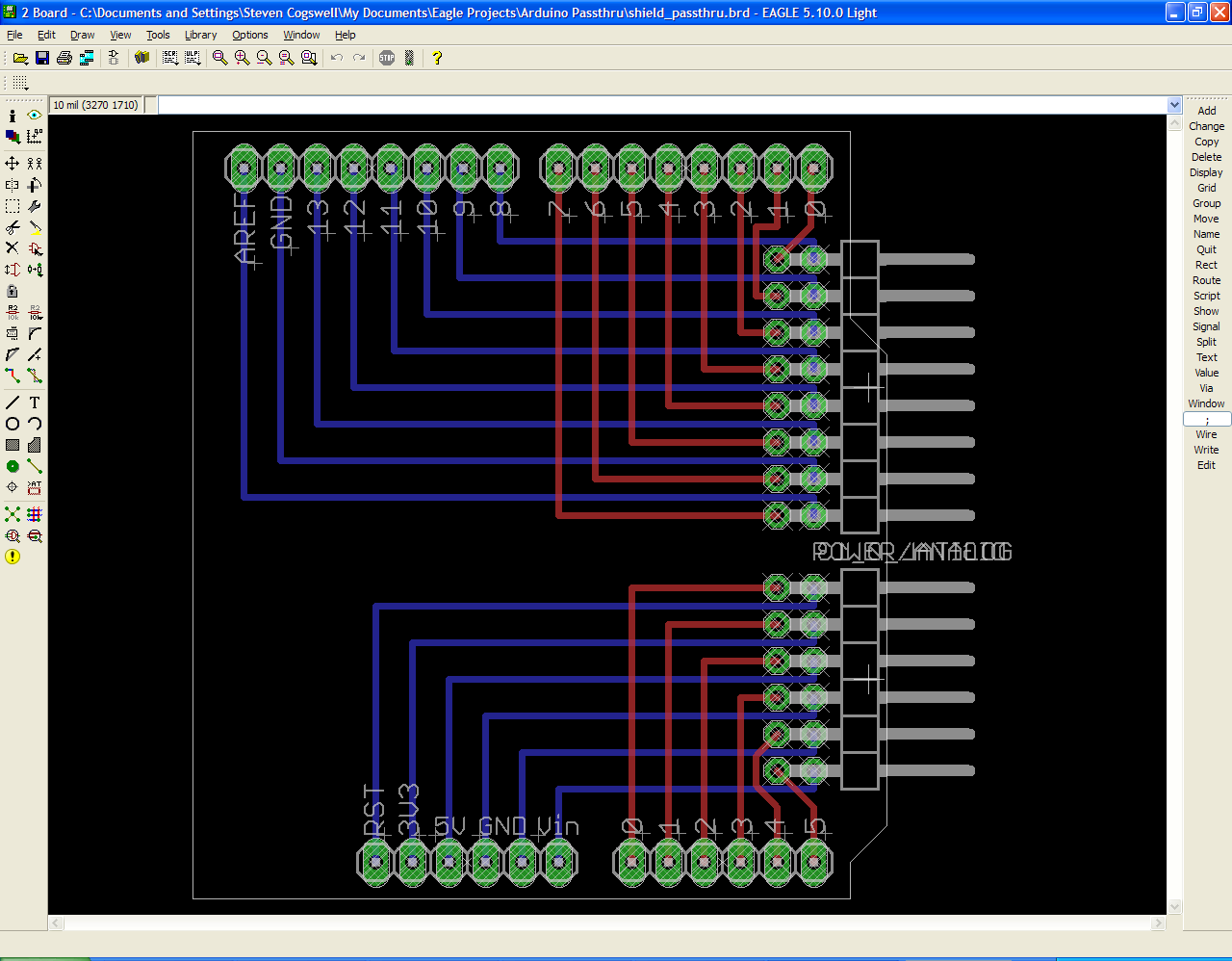Click the yellow Errors exclamation icon
The width and height of the screenshot is (1232, 961).
[x=13, y=557]
